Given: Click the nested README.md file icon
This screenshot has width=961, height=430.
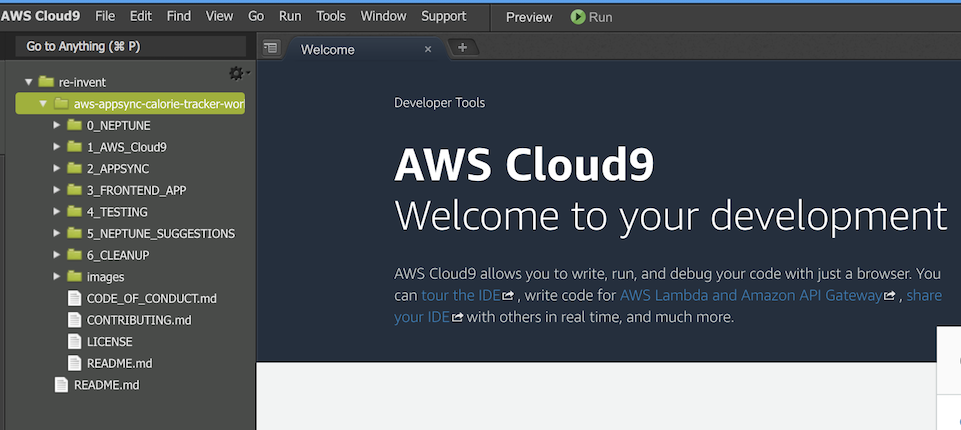Looking at the screenshot, I should (x=74, y=363).
